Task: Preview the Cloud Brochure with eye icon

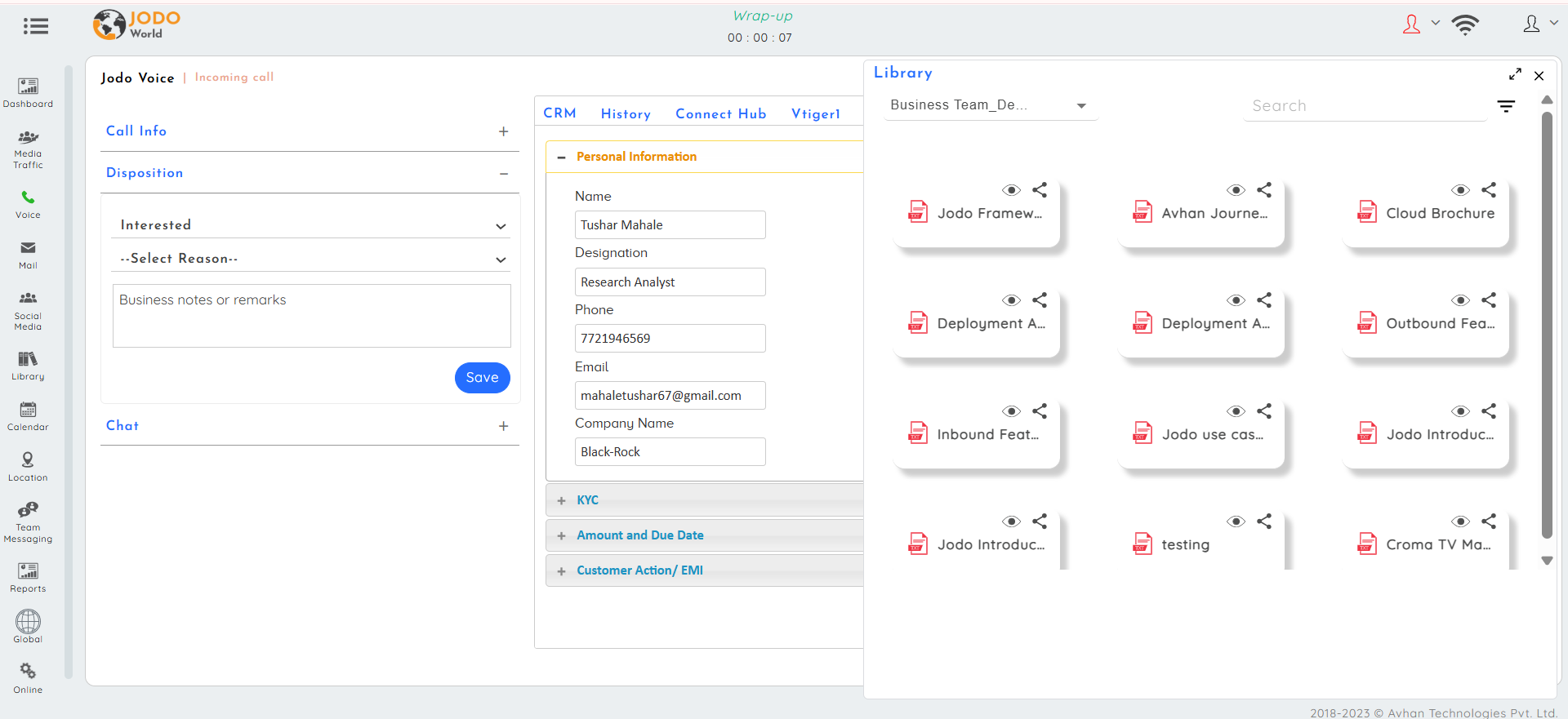Action: coord(1461,190)
